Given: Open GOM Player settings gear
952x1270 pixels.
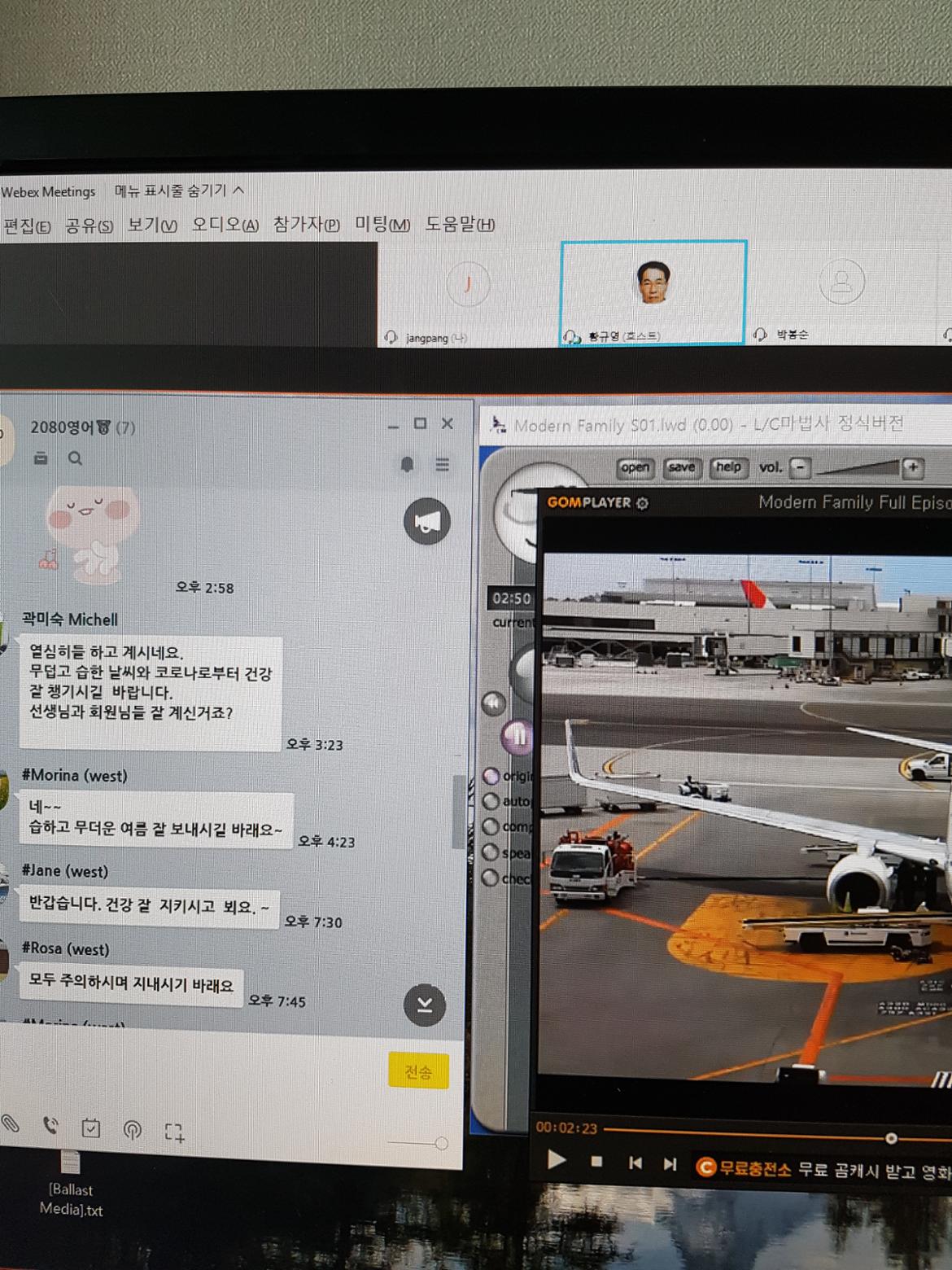Looking at the screenshot, I should click(x=643, y=503).
